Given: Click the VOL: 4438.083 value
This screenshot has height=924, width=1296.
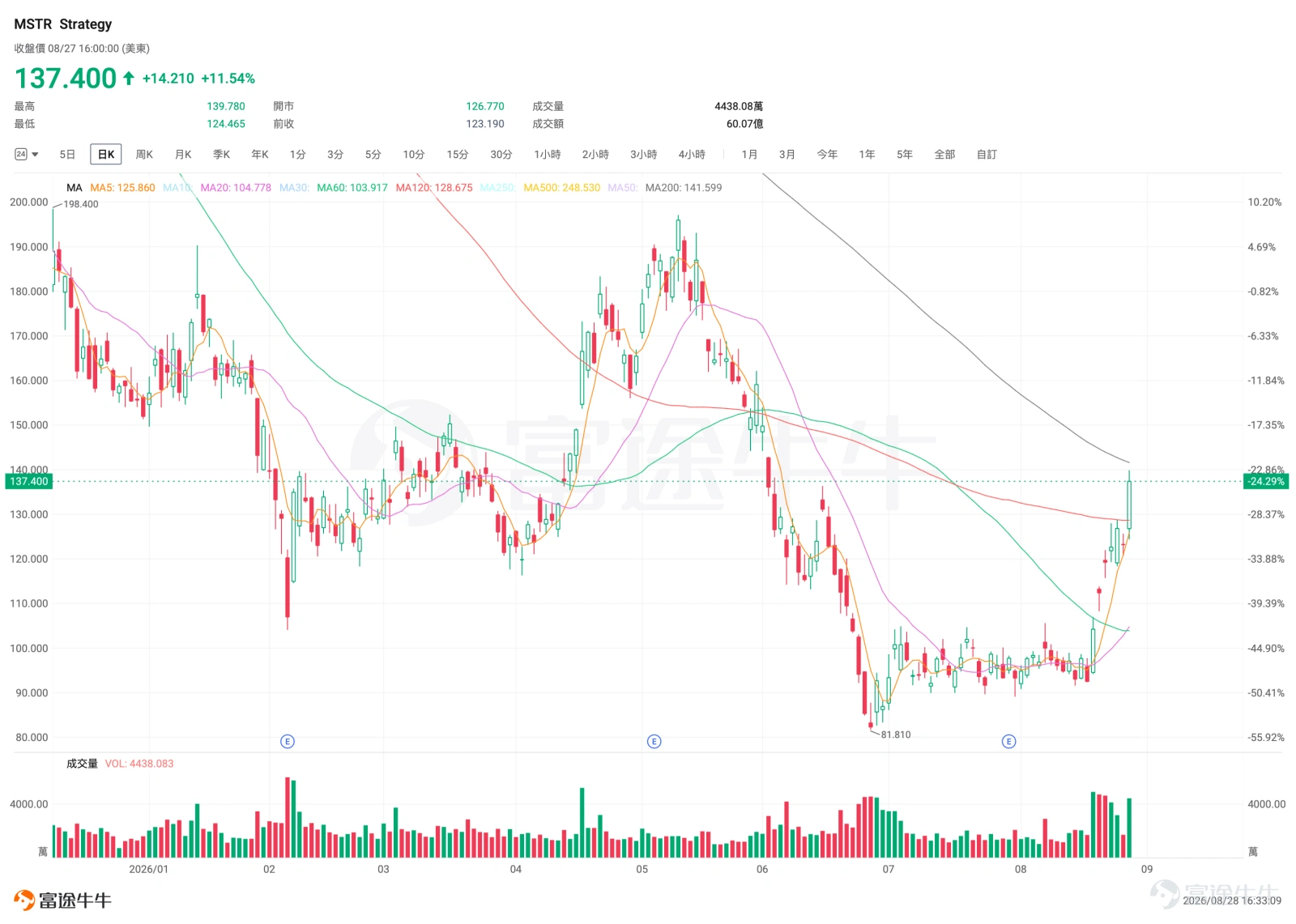Looking at the screenshot, I should [x=139, y=764].
